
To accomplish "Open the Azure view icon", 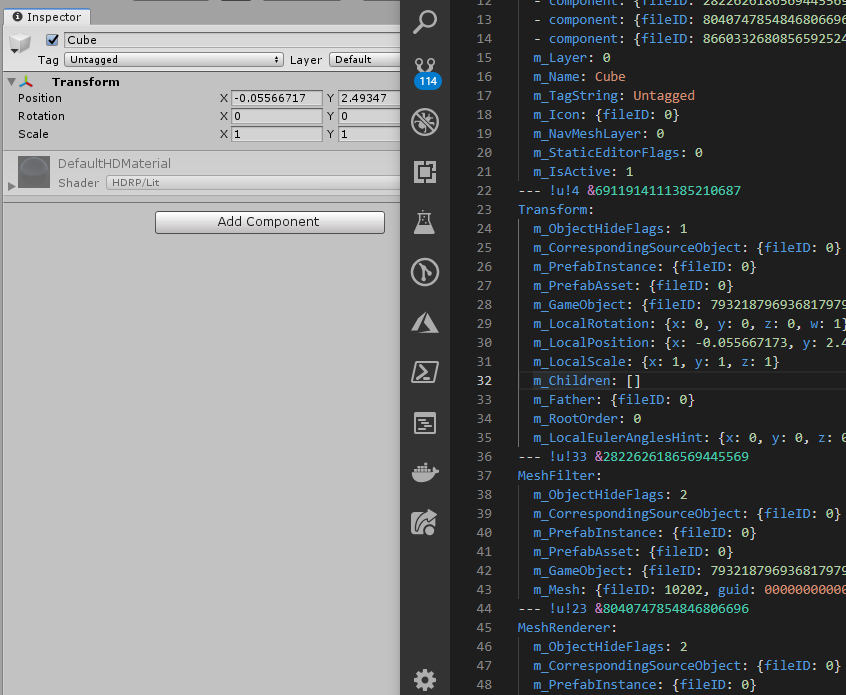I will point(425,322).
